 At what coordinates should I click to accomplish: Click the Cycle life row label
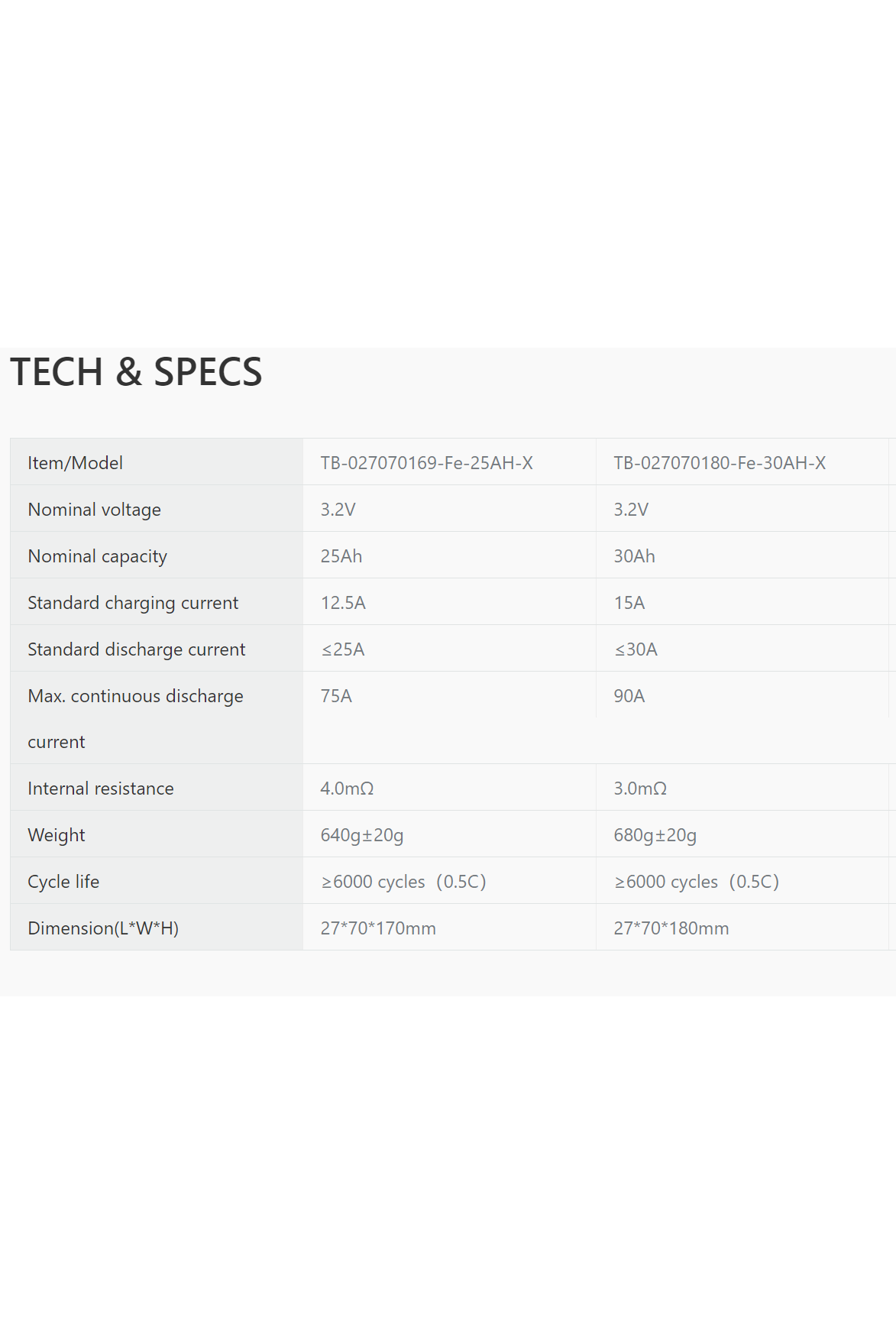coord(63,882)
